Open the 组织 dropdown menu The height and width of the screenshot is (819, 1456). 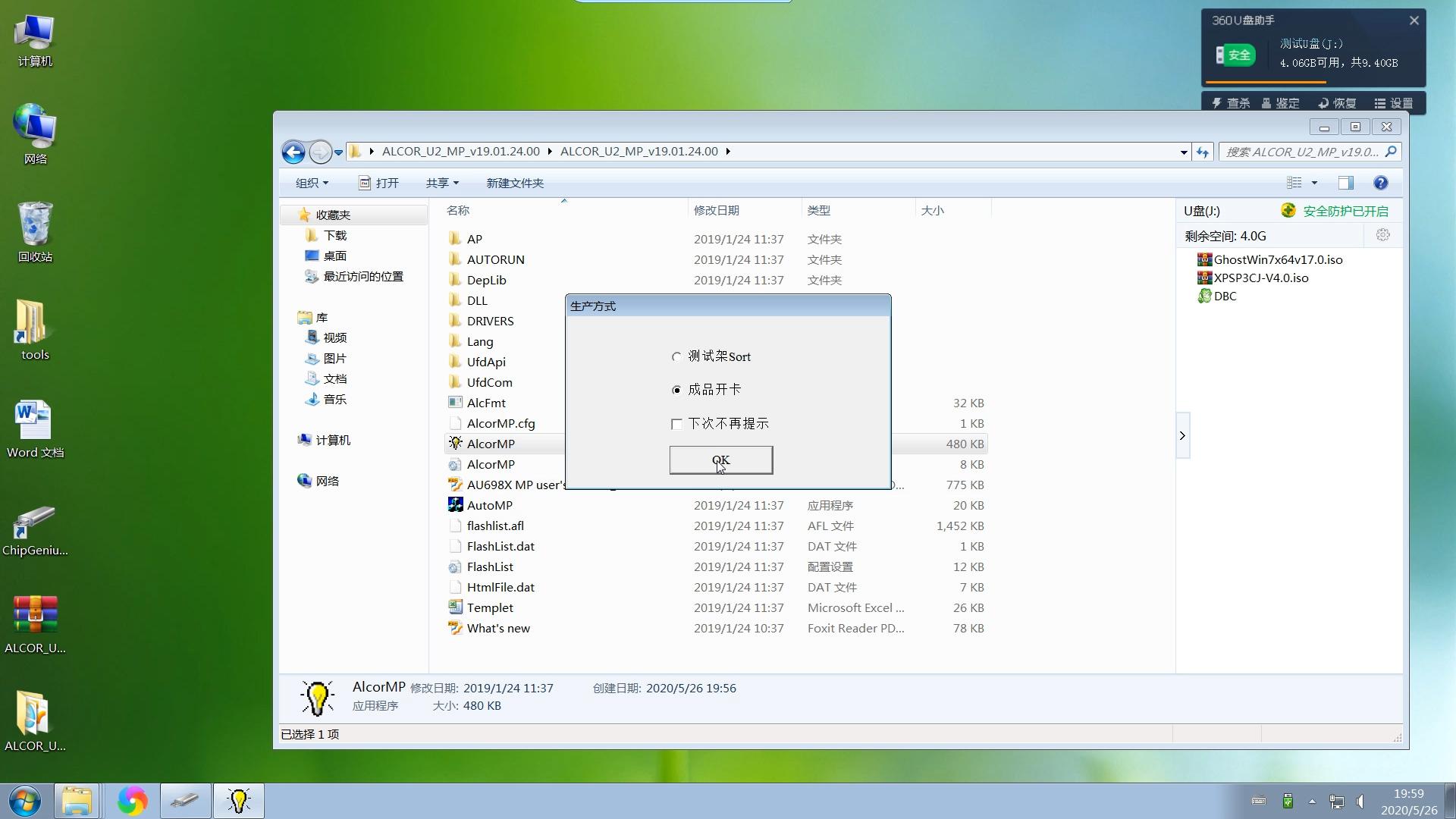(312, 183)
